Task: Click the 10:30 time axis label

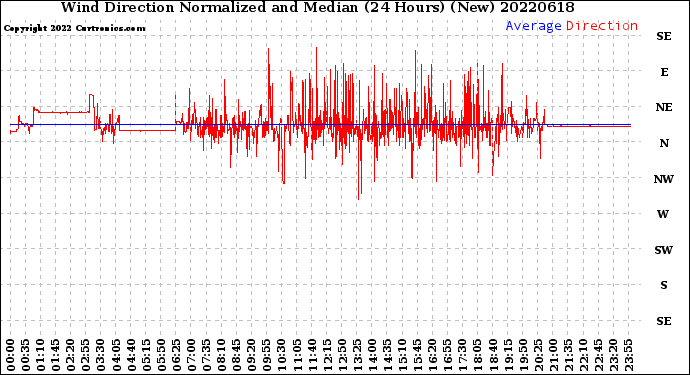Action: click(x=282, y=355)
